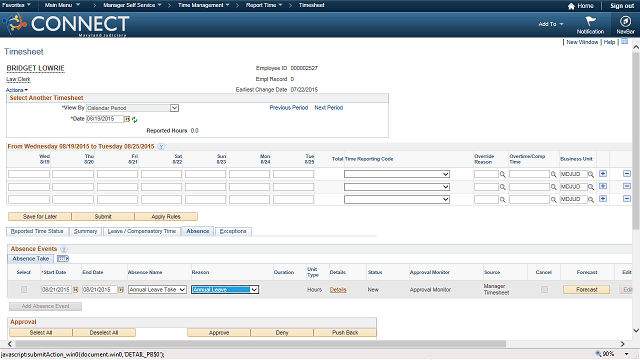
Task: Open the Reason Annual Leave dropdown
Action: pyautogui.click(x=225, y=290)
